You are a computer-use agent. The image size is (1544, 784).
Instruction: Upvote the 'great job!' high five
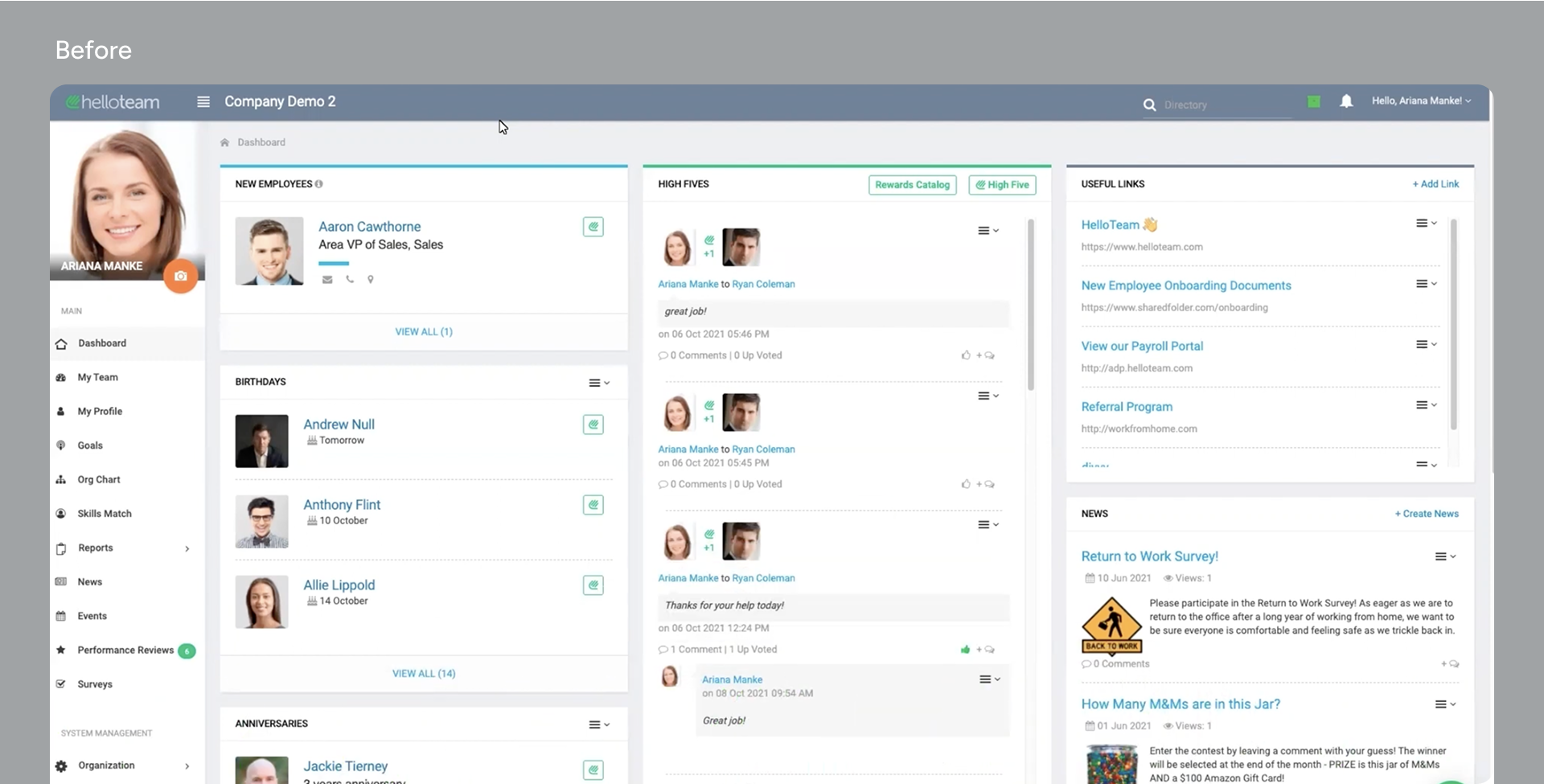966,355
